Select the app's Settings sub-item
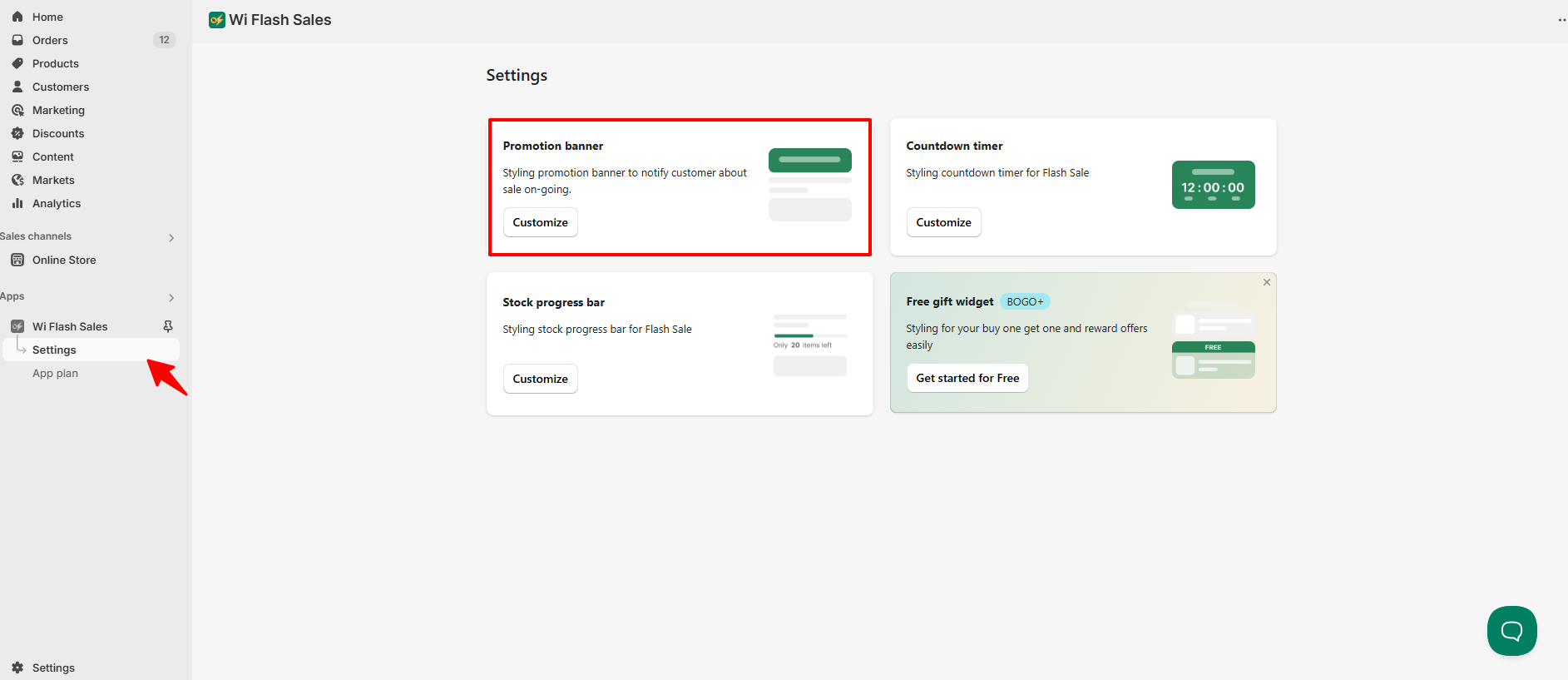Image resolution: width=1568 pixels, height=680 pixels. pos(90,350)
